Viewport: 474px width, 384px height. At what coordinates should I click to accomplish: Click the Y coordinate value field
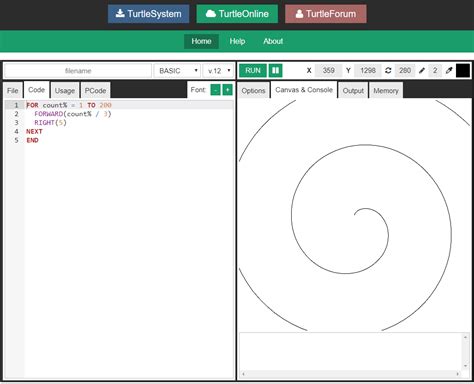[x=368, y=70]
